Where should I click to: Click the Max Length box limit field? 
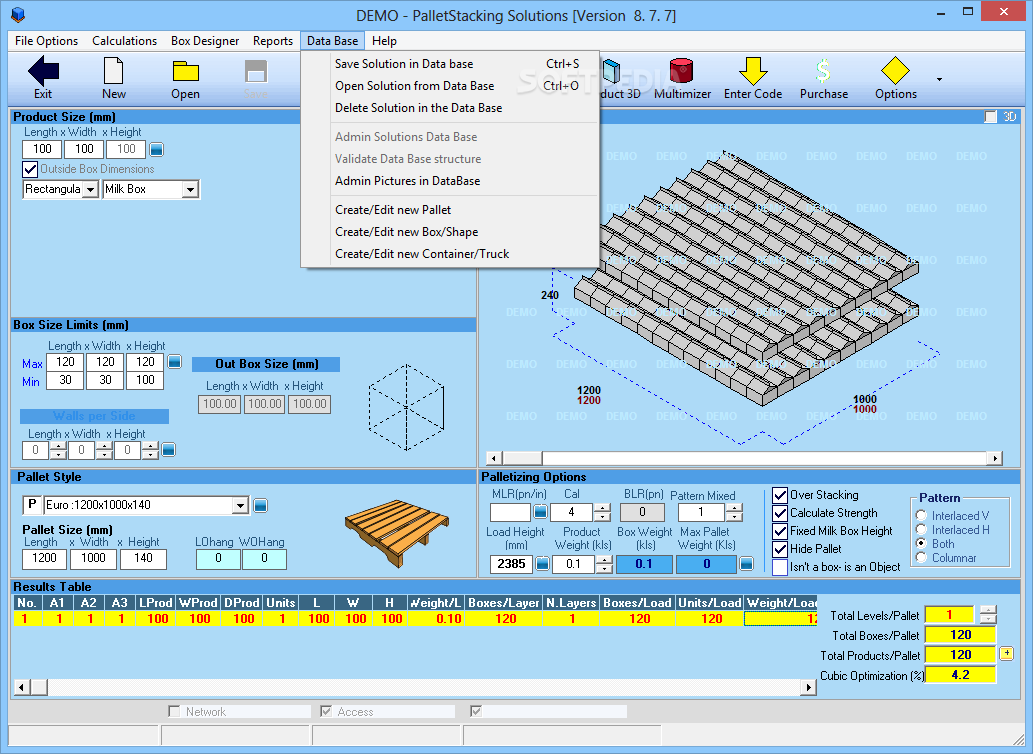coord(65,362)
